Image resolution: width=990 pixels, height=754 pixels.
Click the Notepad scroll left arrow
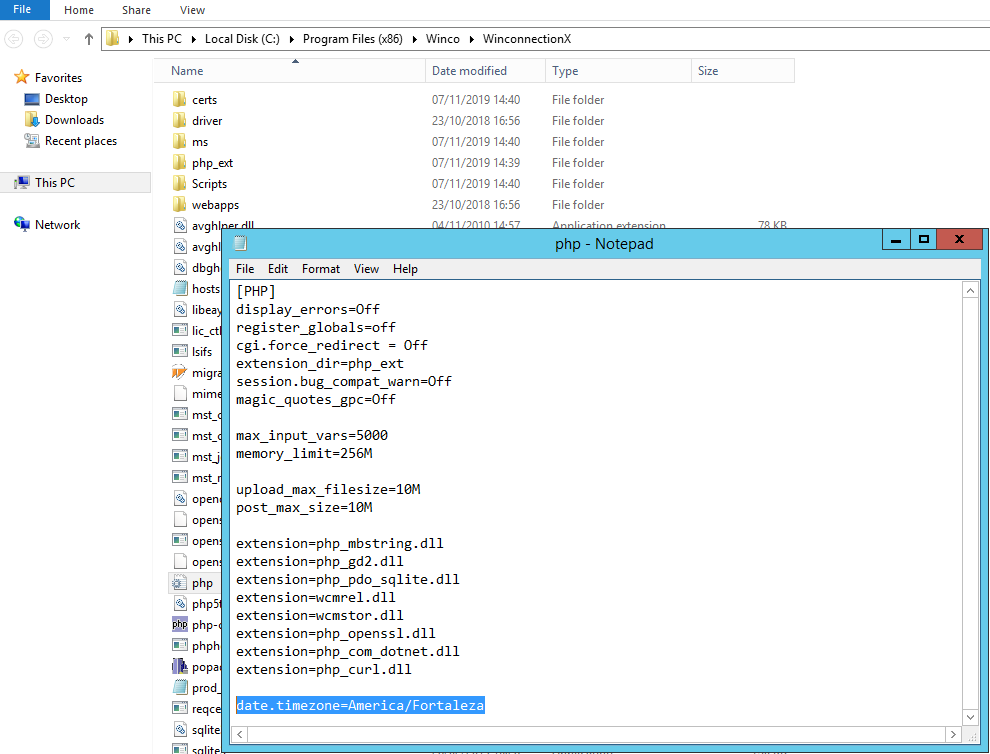239,734
